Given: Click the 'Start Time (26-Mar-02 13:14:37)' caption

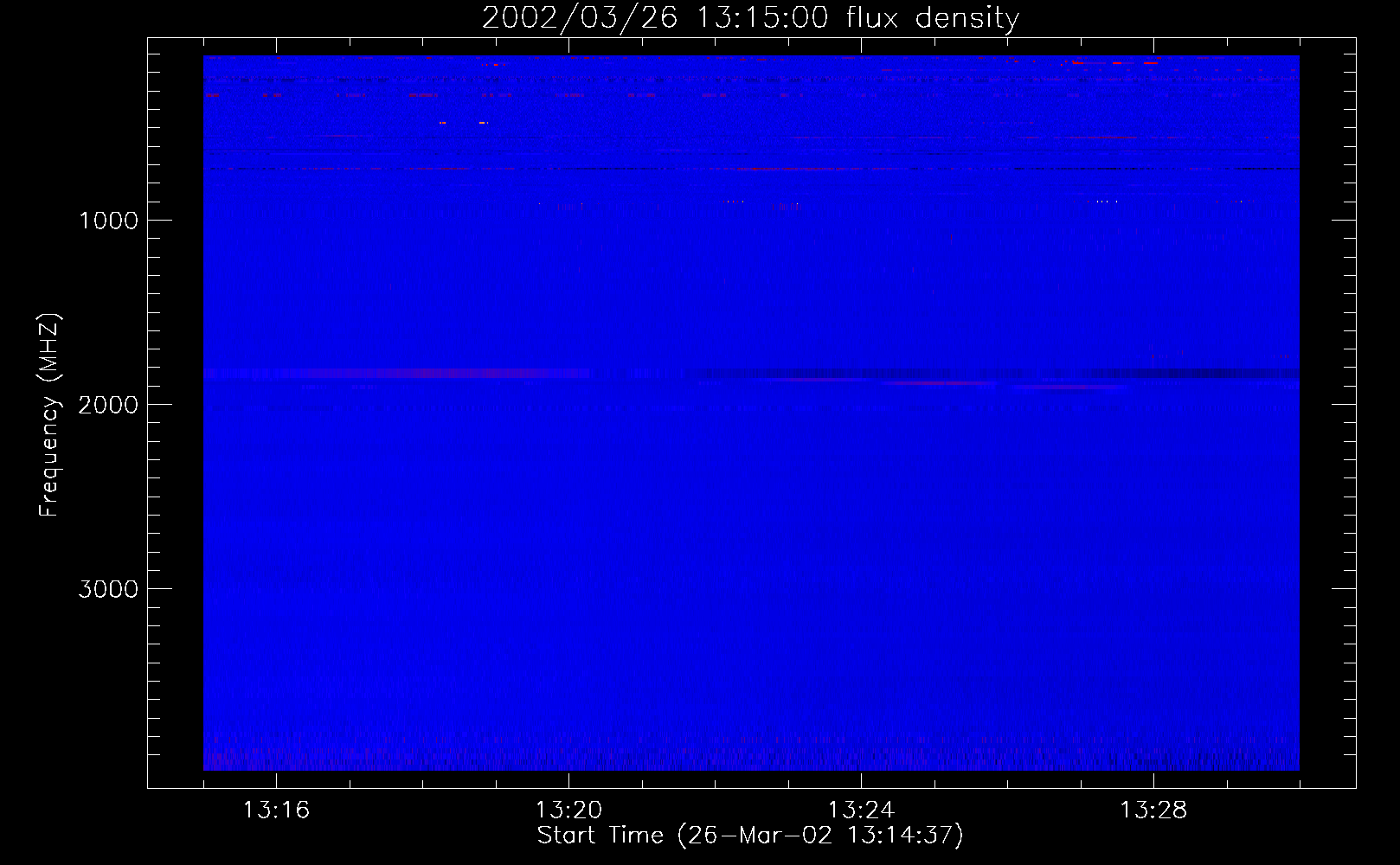Looking at the screenshot, I should (750, 836).
